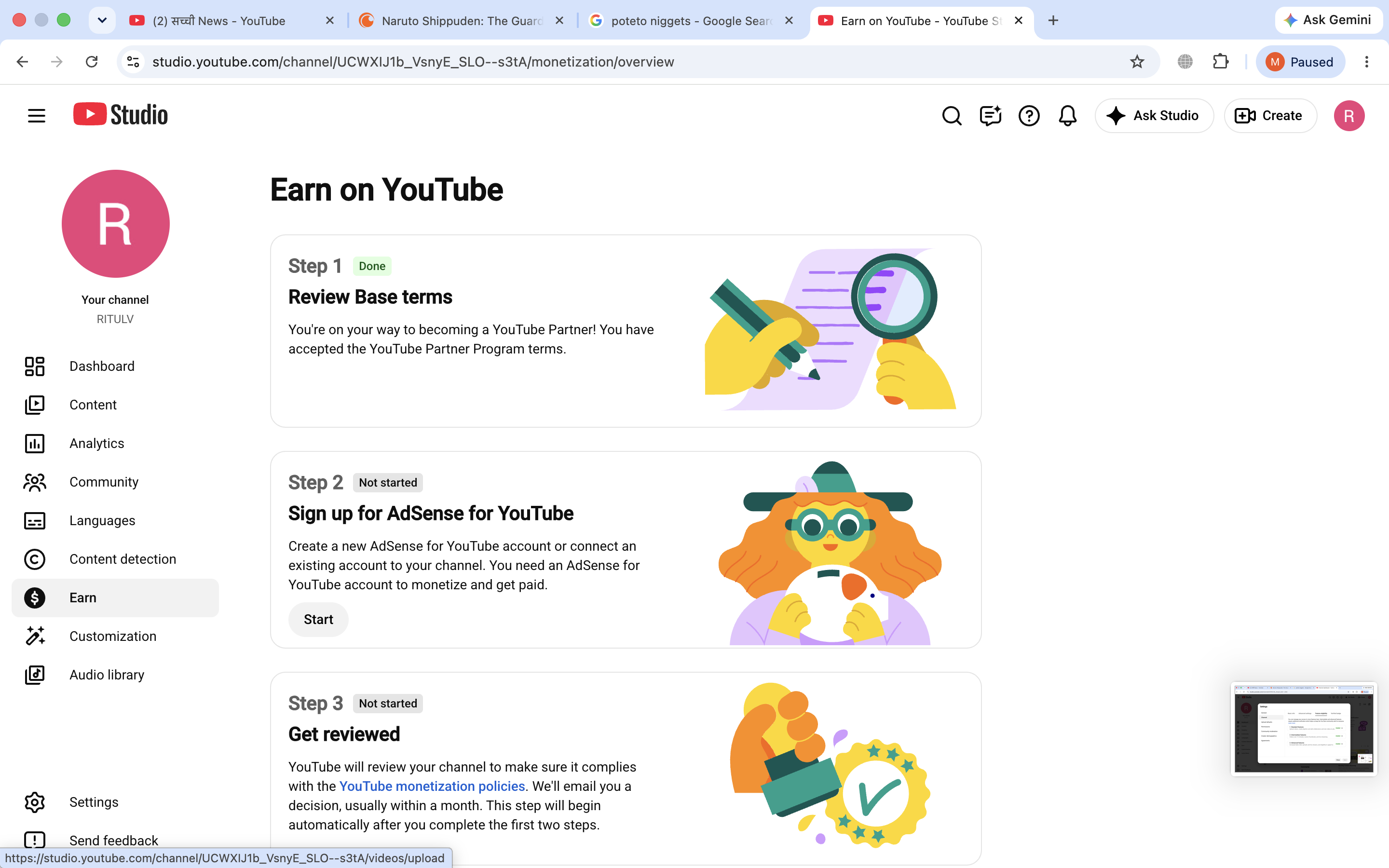
Task: Click the Get reviewed heading
Action: (x=344, y=734)
